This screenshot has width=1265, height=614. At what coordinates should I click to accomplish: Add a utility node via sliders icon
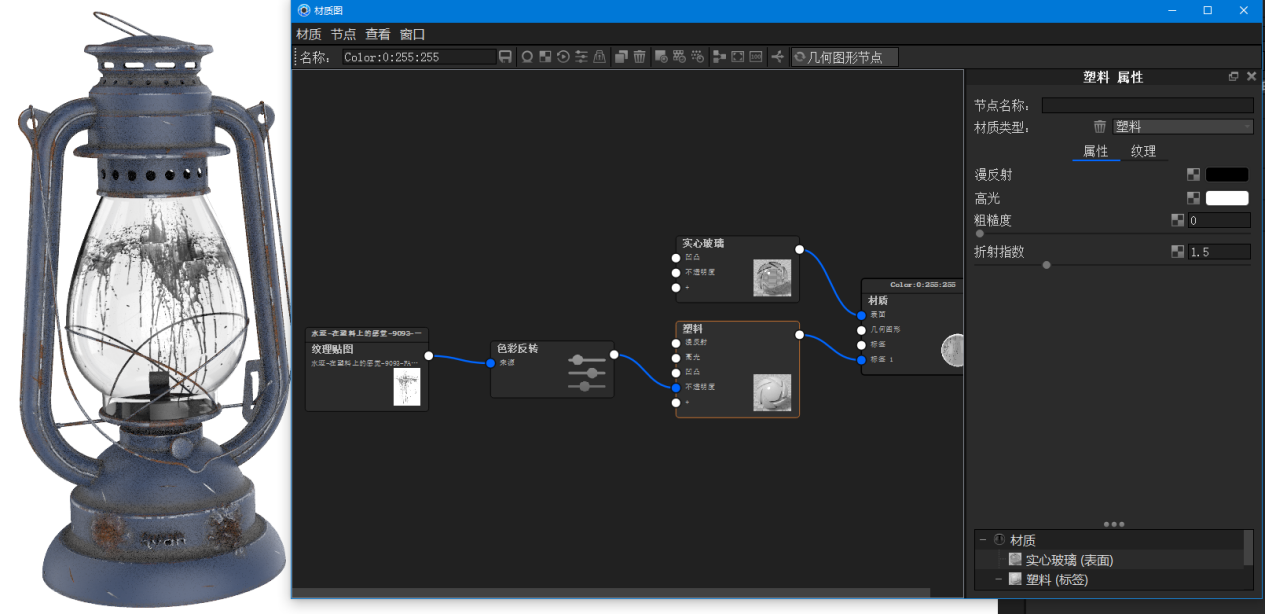coord(581,57)
